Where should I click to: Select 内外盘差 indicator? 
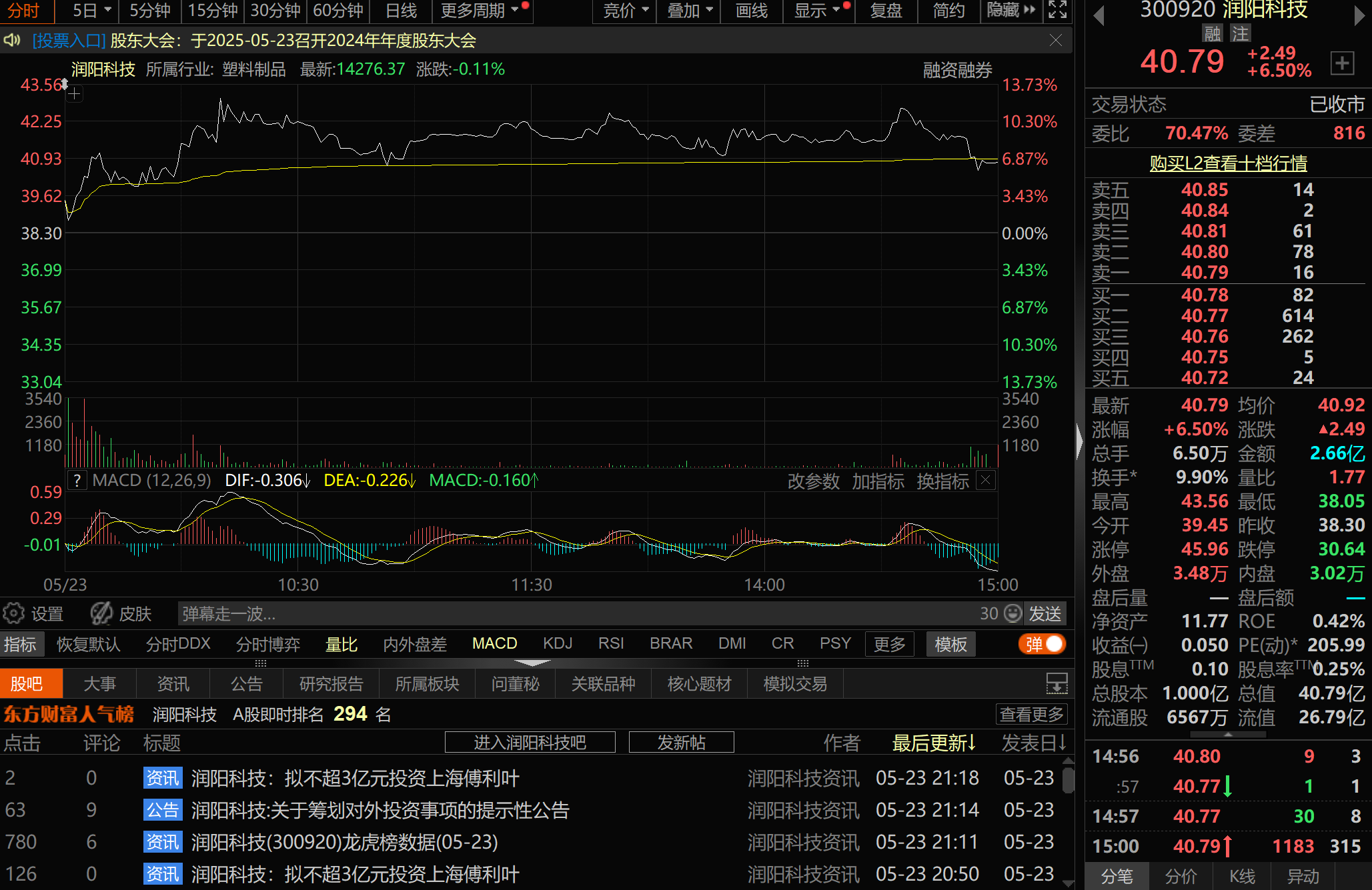[414, 644]
